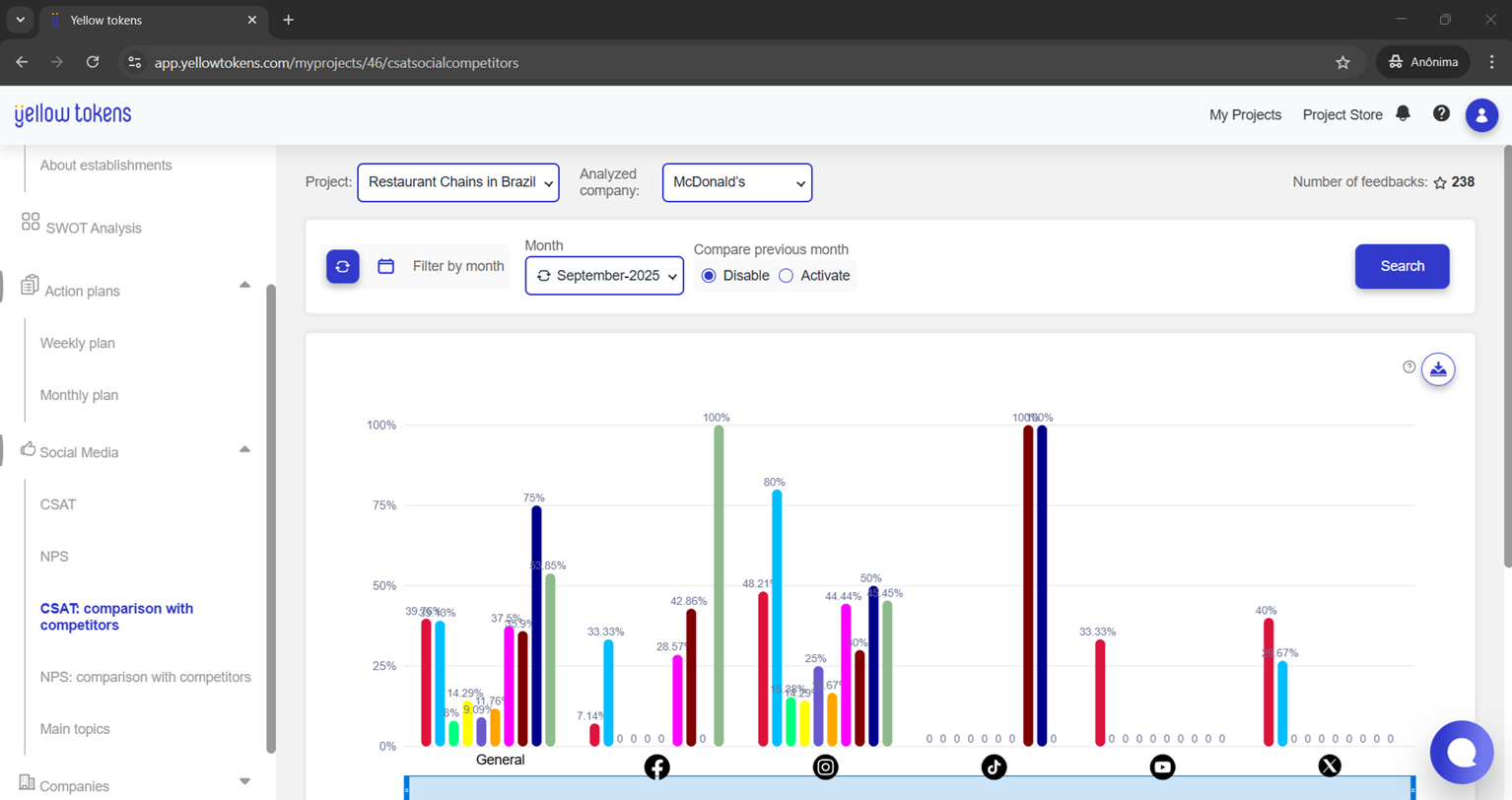Bookmark this page with the star icon
The image size is (1512, 800).
[x=1342, y=62]
